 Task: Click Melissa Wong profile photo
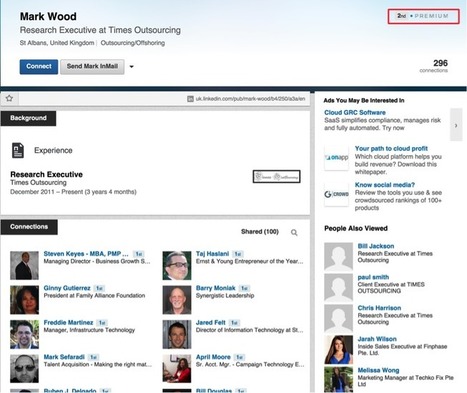pos(338,380)
